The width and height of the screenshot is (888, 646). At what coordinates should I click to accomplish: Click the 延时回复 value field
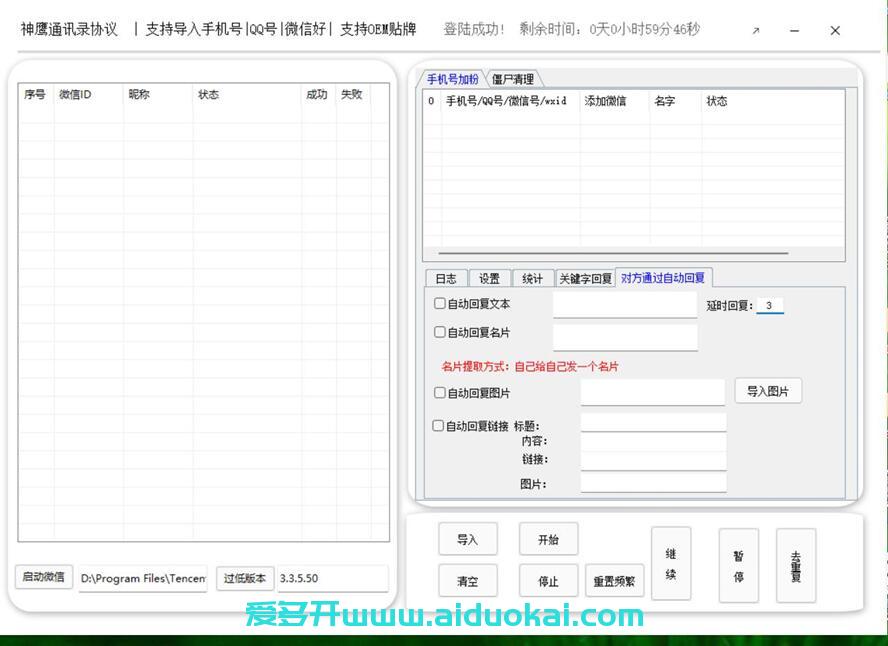(770, 305)
